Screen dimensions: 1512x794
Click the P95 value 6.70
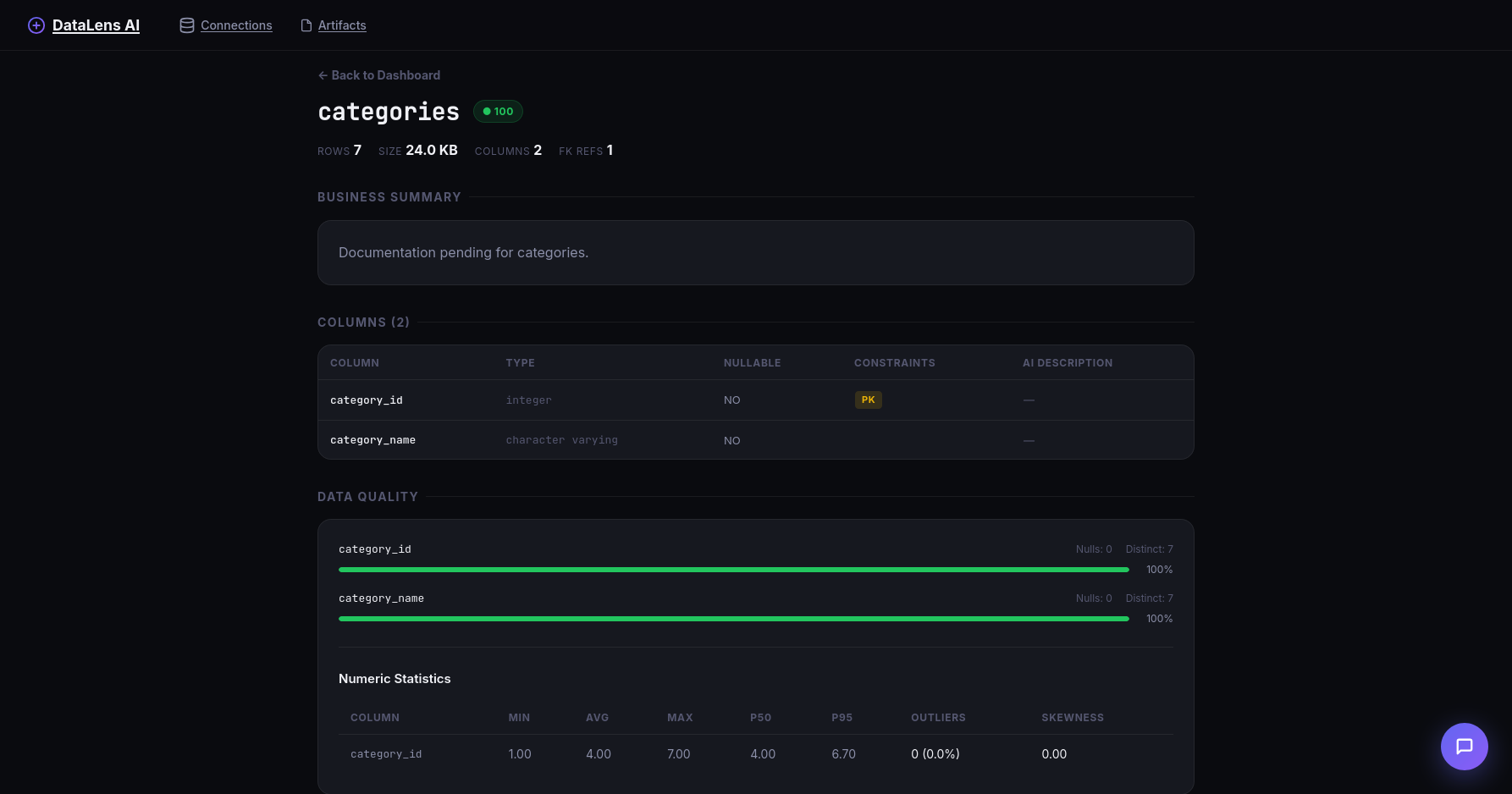pos(843,754)
